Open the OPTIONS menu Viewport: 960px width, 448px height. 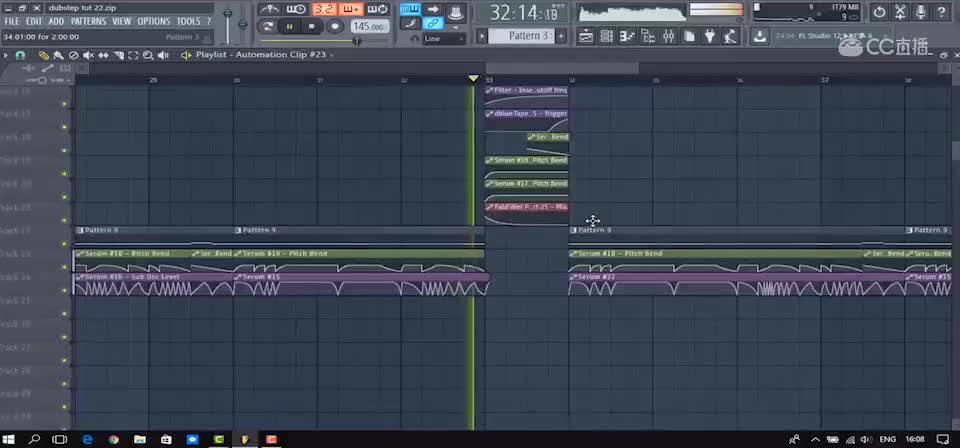[x=154, y=21]
